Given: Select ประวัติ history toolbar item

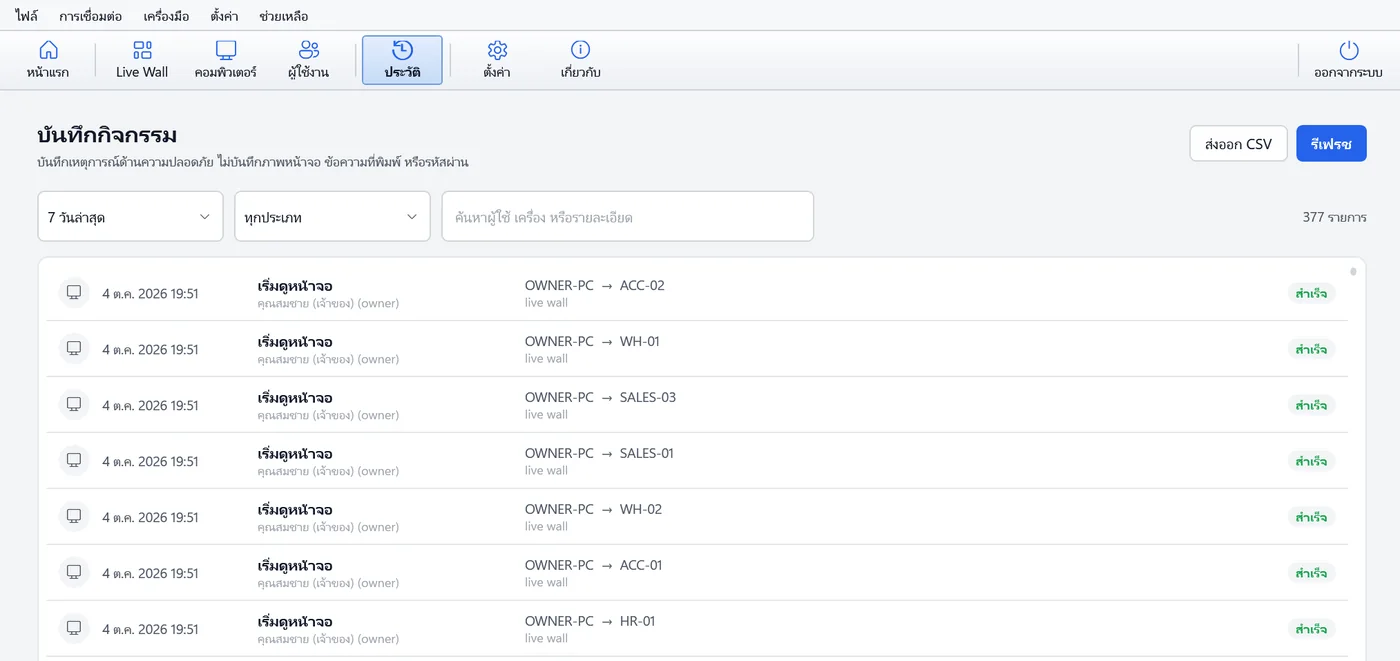Looking at the screenshot, I should (402, 60).
